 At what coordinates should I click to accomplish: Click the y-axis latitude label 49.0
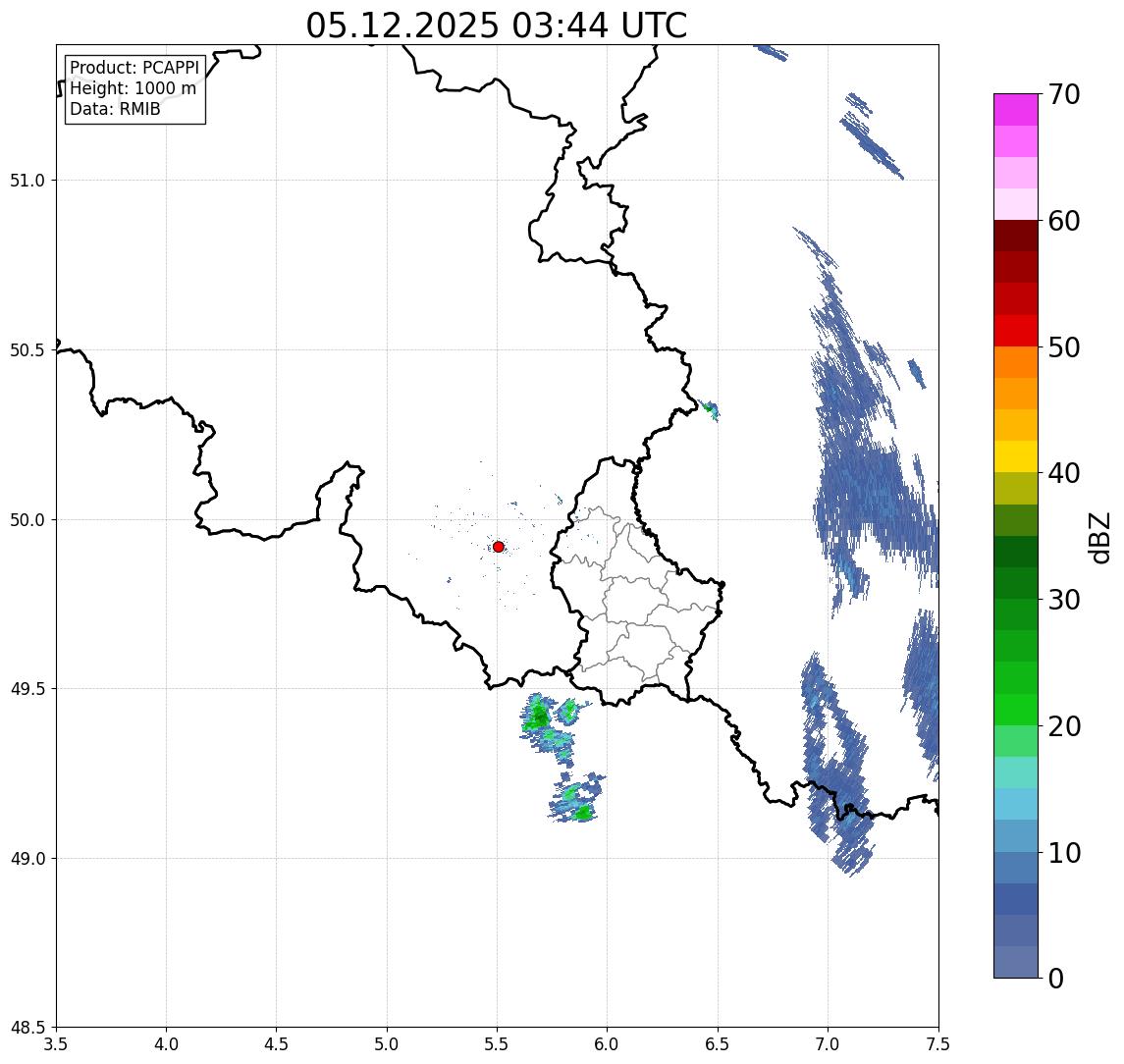point(27,858)
